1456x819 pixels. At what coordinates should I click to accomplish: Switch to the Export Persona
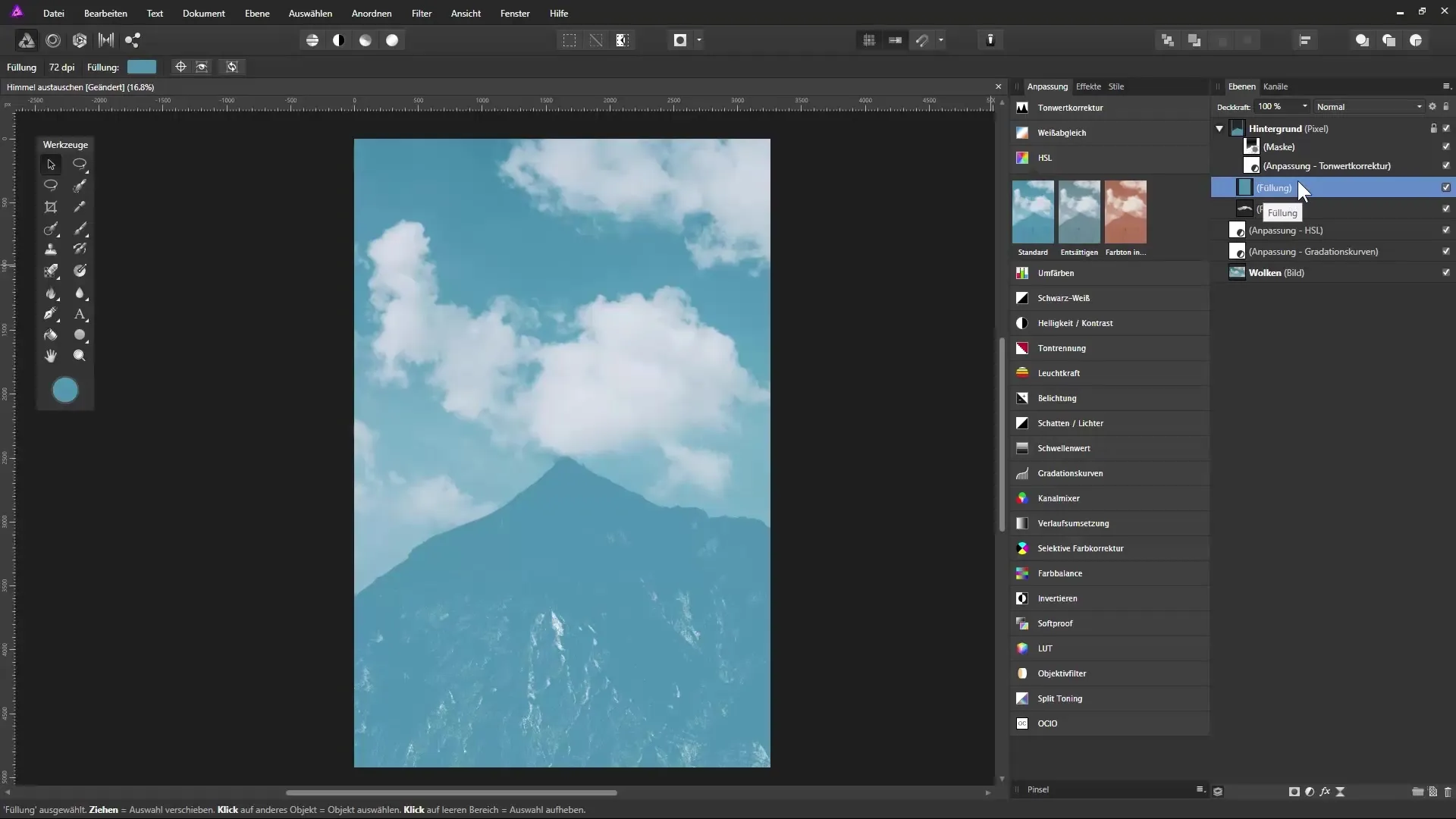[x=133, y=41]
